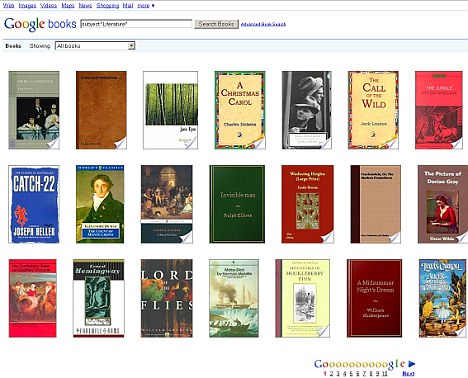The height and width of the screenshot is (378, 468).
Task: Open the black-and-white woman photo cover
Action: coord(307,110)
